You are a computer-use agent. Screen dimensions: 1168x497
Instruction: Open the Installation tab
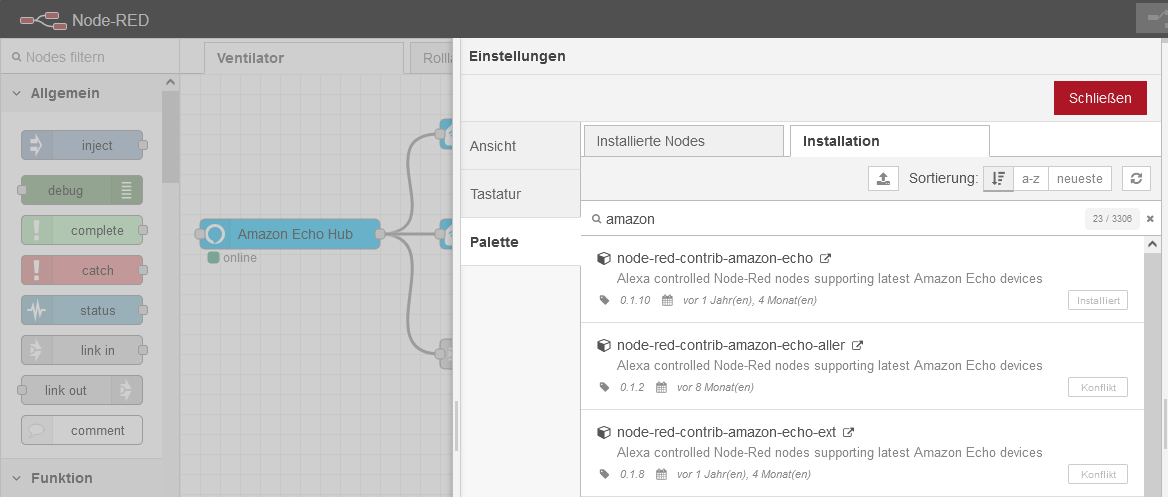click(x=889, y=141)
